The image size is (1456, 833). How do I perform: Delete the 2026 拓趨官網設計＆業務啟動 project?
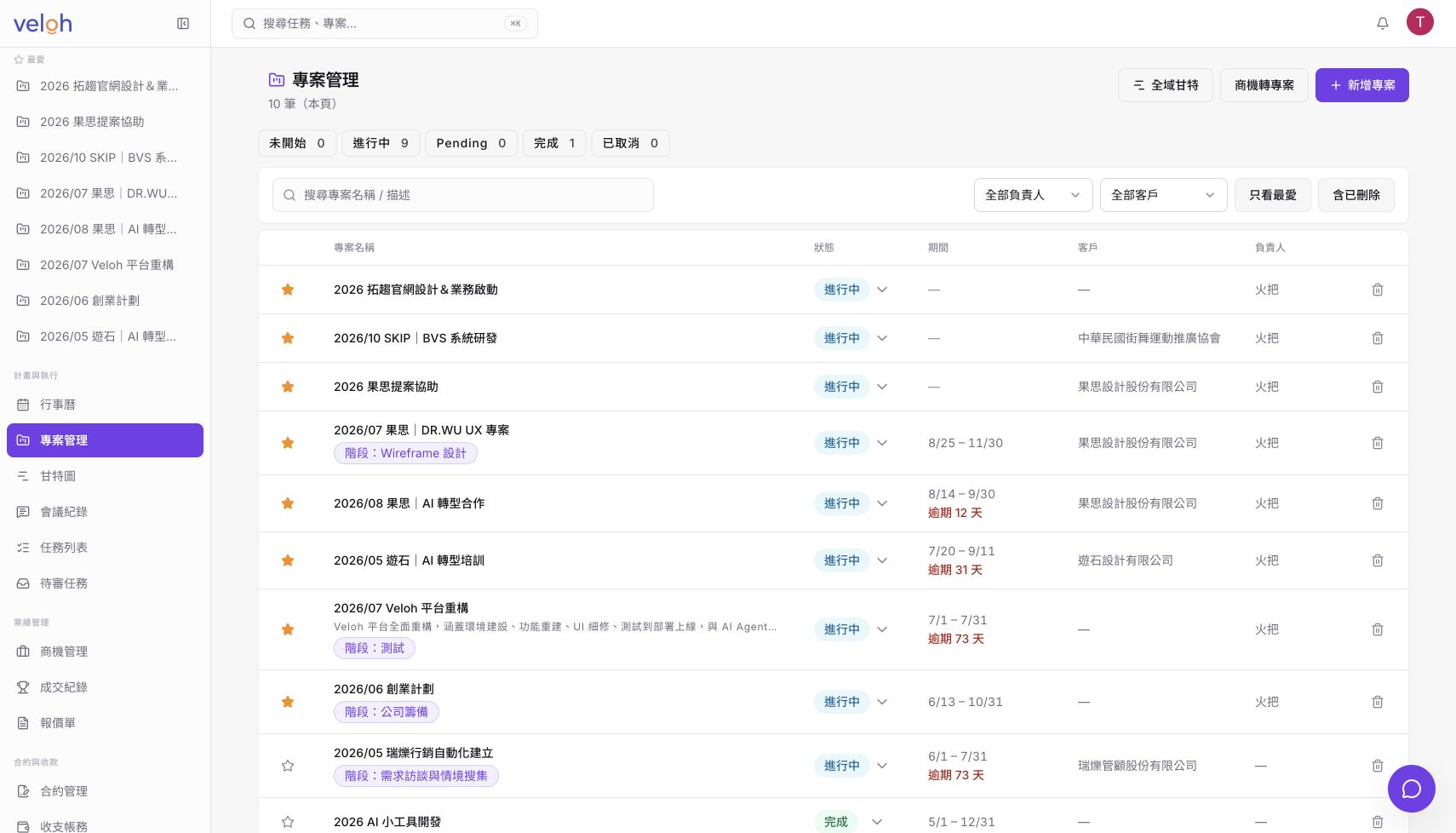pos(1378,290)
